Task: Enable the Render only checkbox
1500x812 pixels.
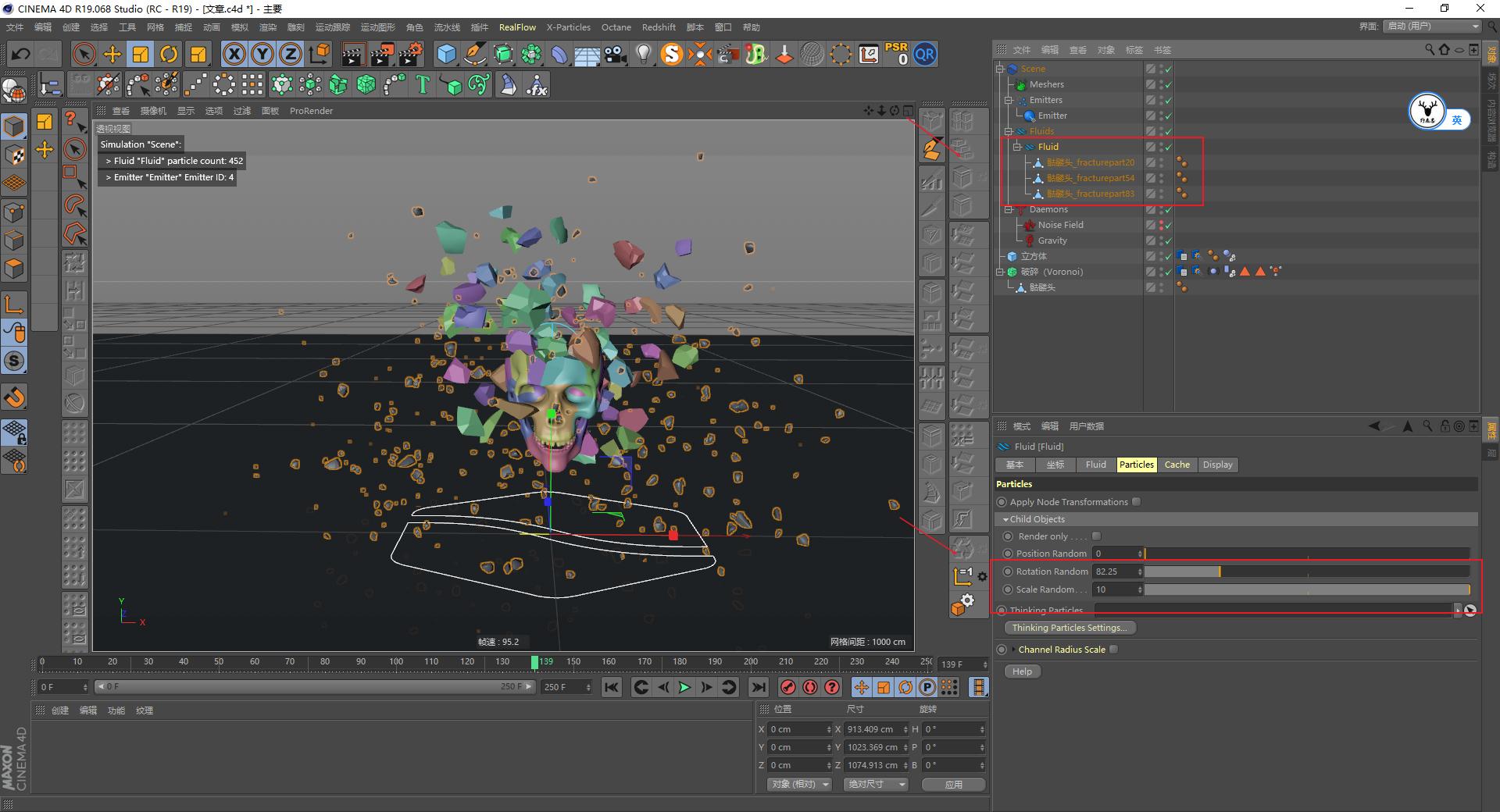Action: tap(1097, 536)
